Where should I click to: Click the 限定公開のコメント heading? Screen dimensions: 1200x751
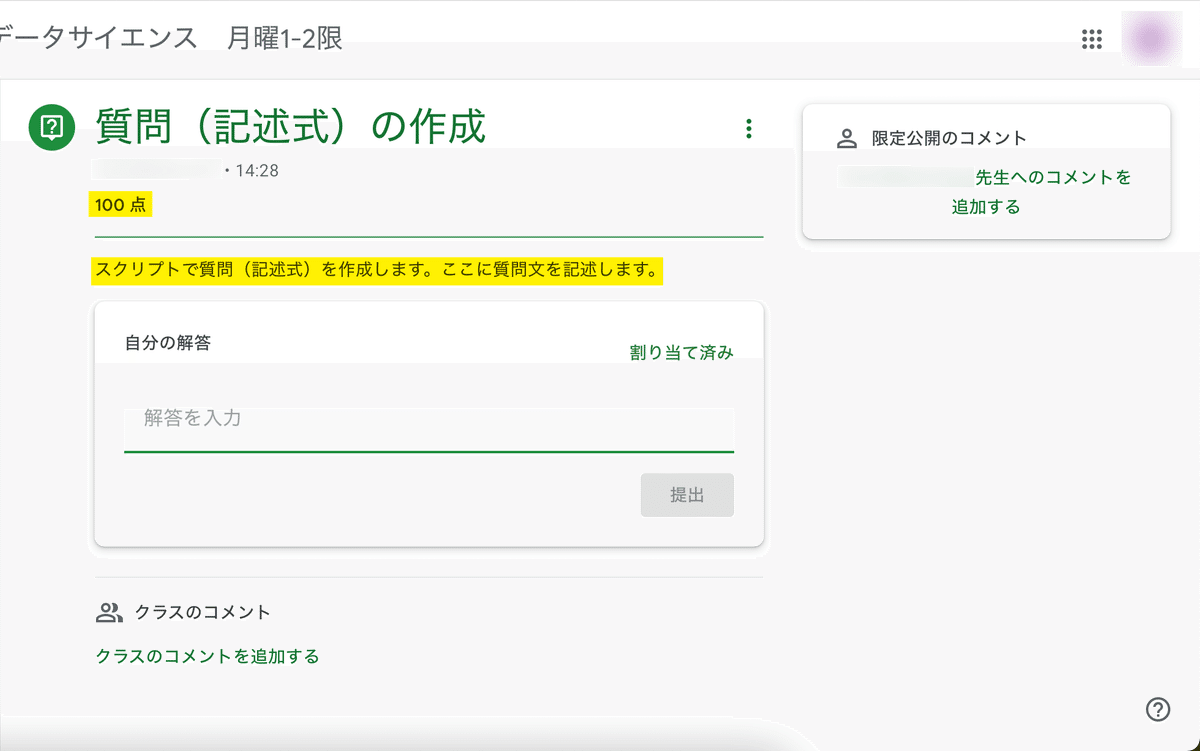[949, 138]
